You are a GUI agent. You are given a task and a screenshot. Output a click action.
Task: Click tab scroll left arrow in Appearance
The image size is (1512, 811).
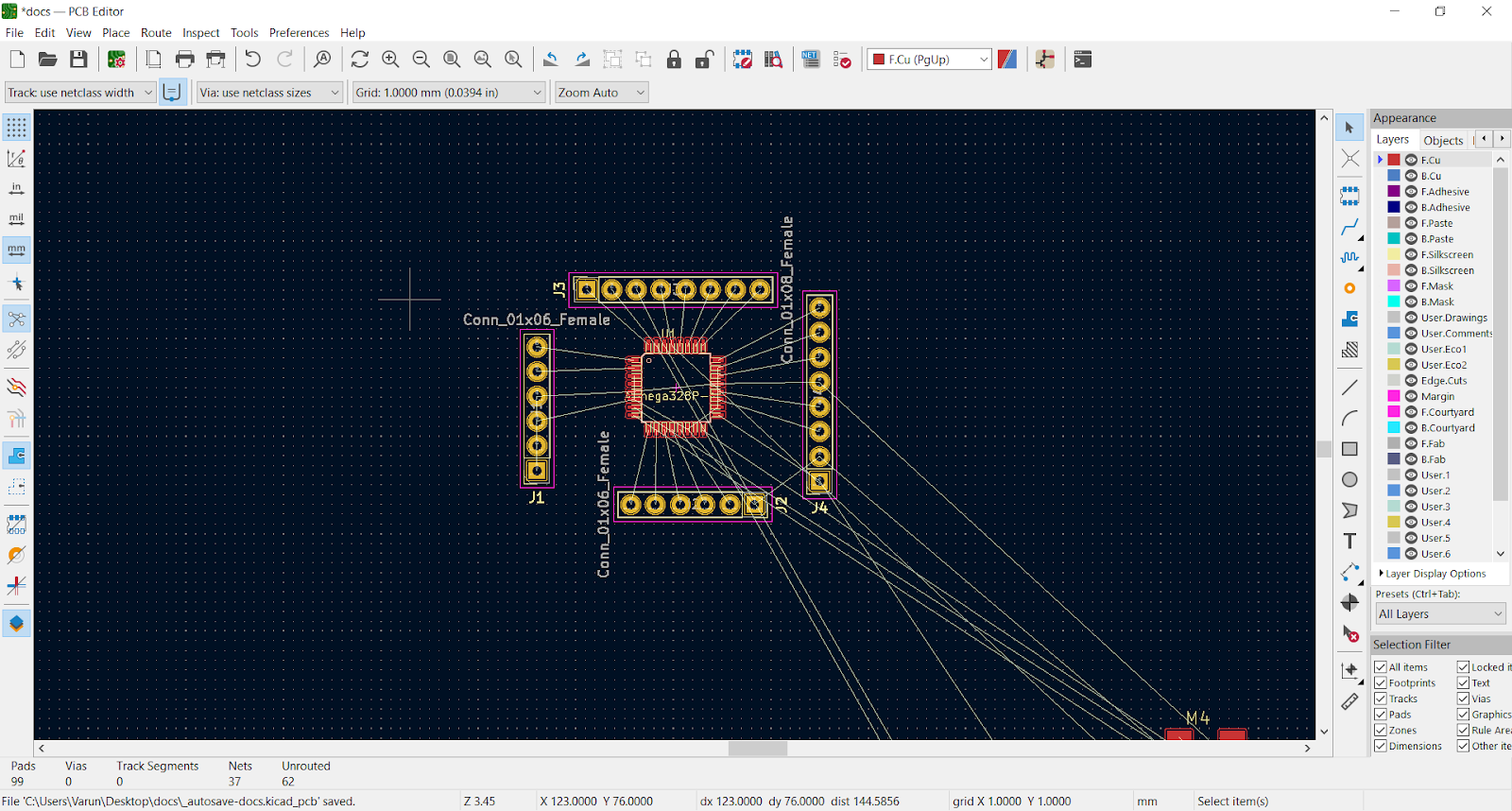tap(1484, 139)
